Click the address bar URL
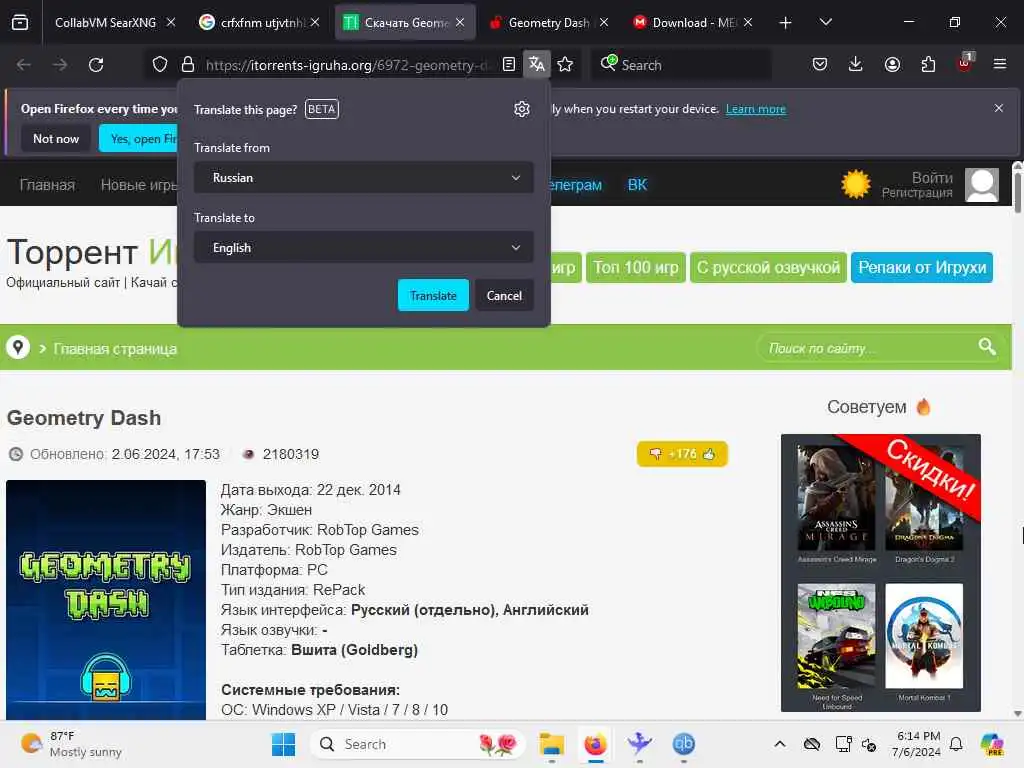Viewport: 1024px width, 768px height. pyautogui.click(x=347, y=65)
